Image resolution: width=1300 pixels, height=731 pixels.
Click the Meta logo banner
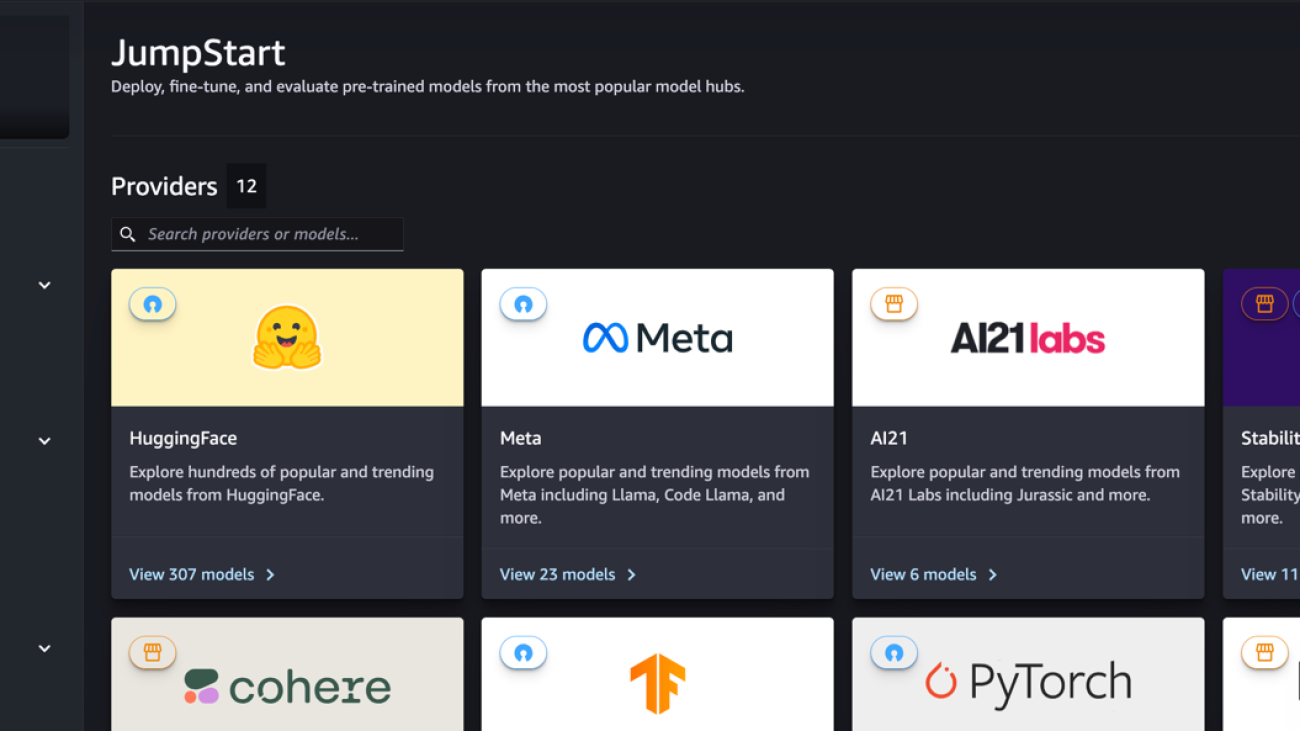pos(657,338)
